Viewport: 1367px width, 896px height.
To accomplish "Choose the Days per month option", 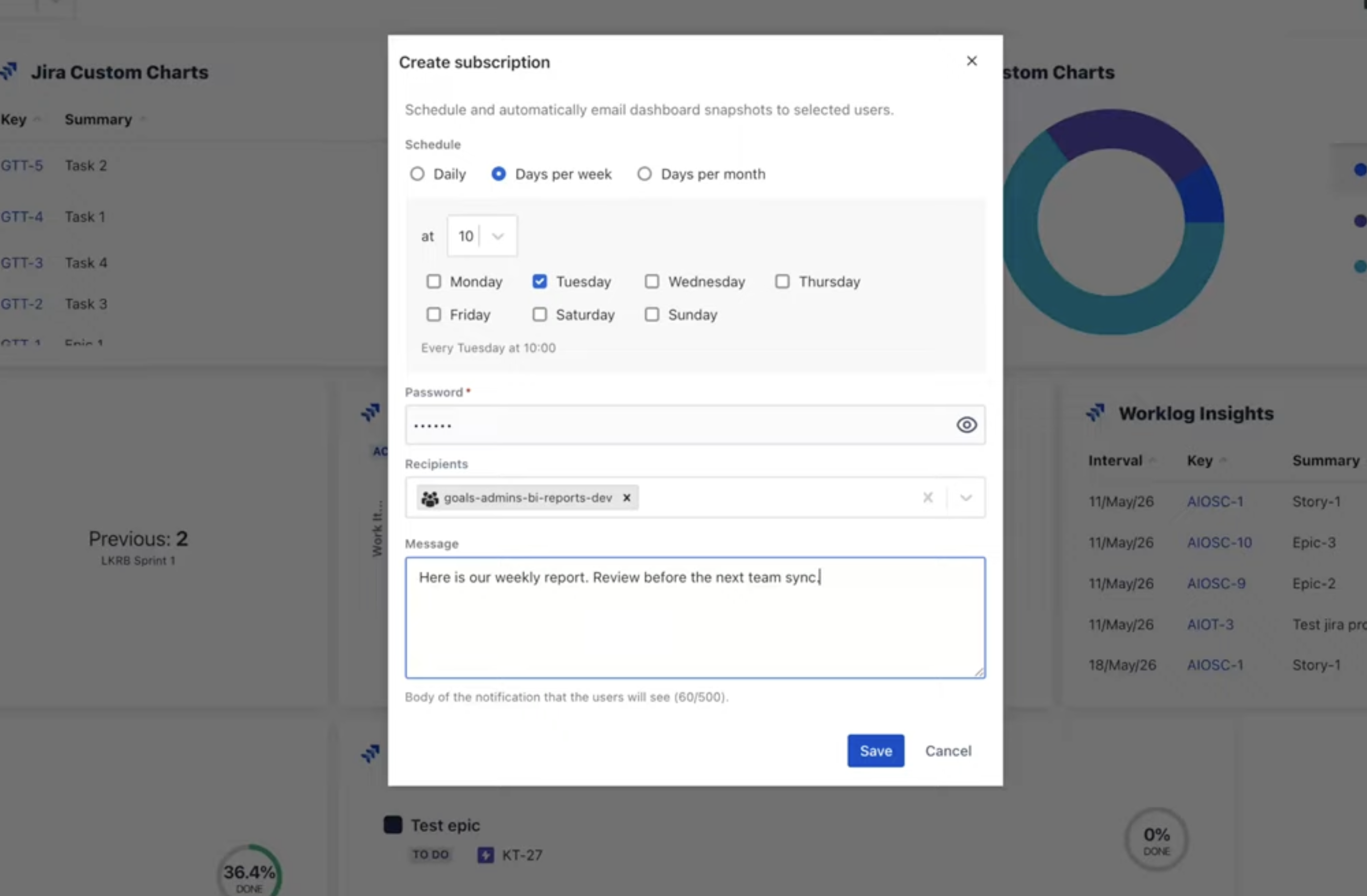I will pyautogui.click(x=645, y=174).
